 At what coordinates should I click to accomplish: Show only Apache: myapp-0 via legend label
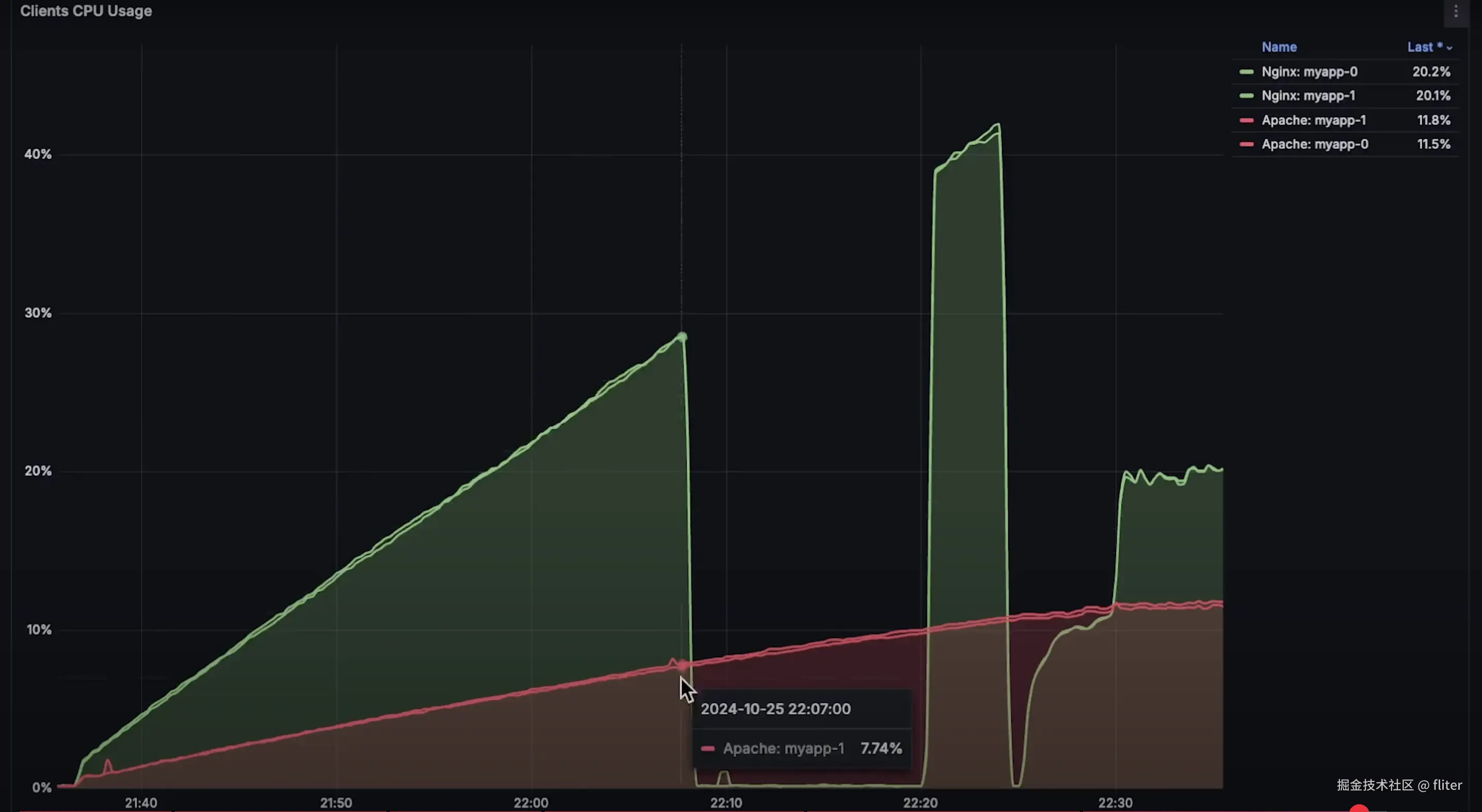click(1315, 144)
